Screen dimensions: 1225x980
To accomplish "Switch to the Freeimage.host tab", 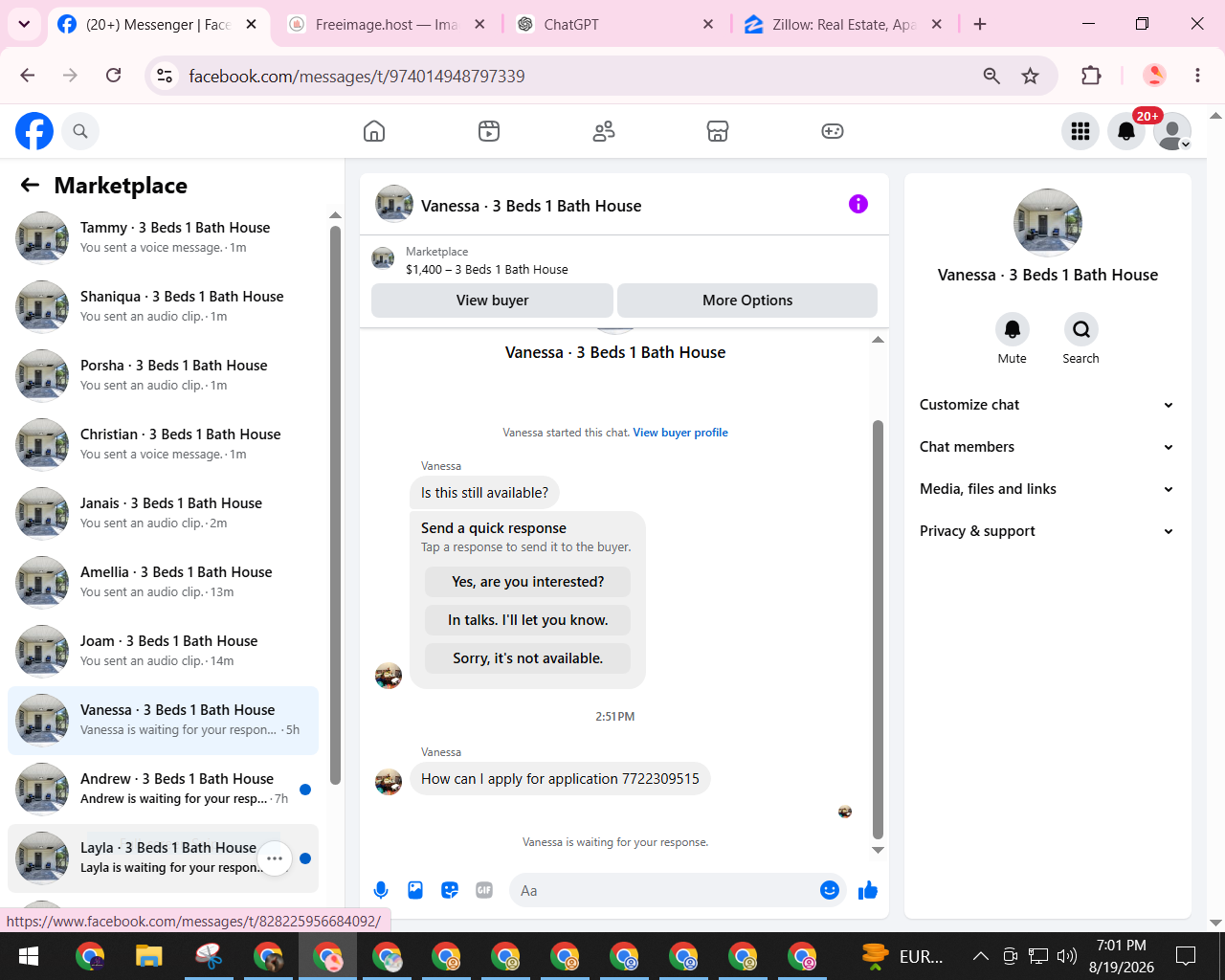I will click(x=387, y=25).
